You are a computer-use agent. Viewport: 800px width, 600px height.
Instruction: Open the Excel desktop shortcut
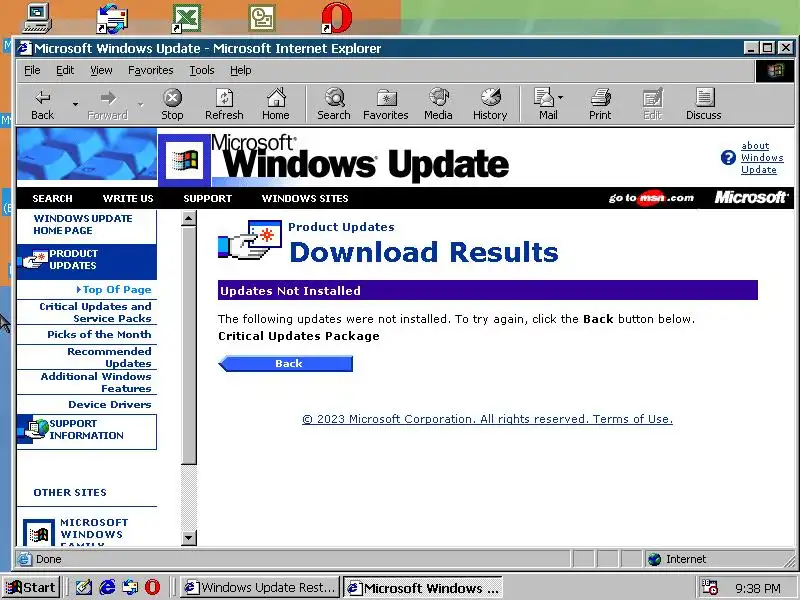(186, 18)
